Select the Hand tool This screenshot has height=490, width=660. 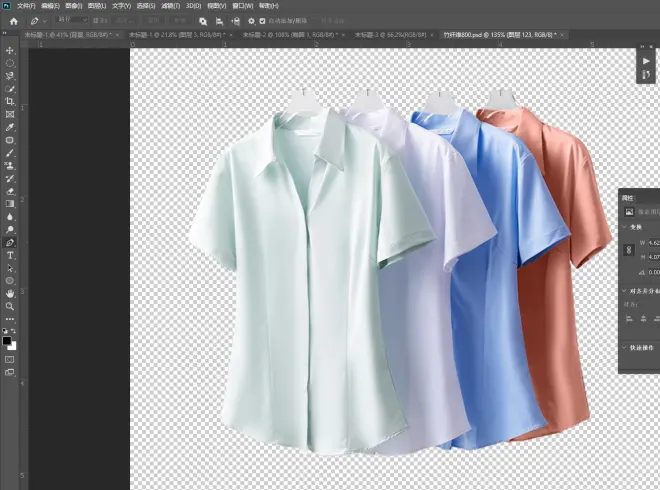click(x=10, y=294)
